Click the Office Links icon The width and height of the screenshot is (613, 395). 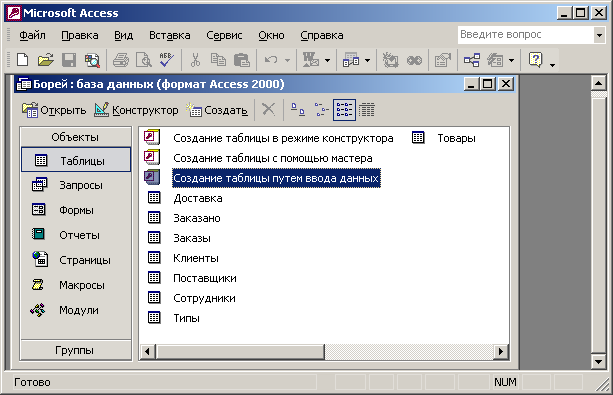[311, 60]
